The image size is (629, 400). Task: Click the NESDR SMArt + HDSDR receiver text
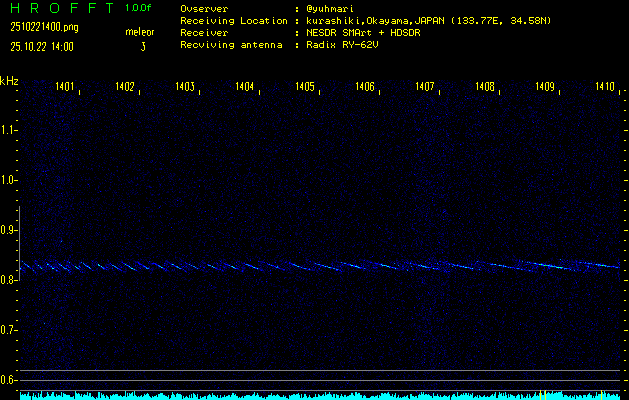366,33
